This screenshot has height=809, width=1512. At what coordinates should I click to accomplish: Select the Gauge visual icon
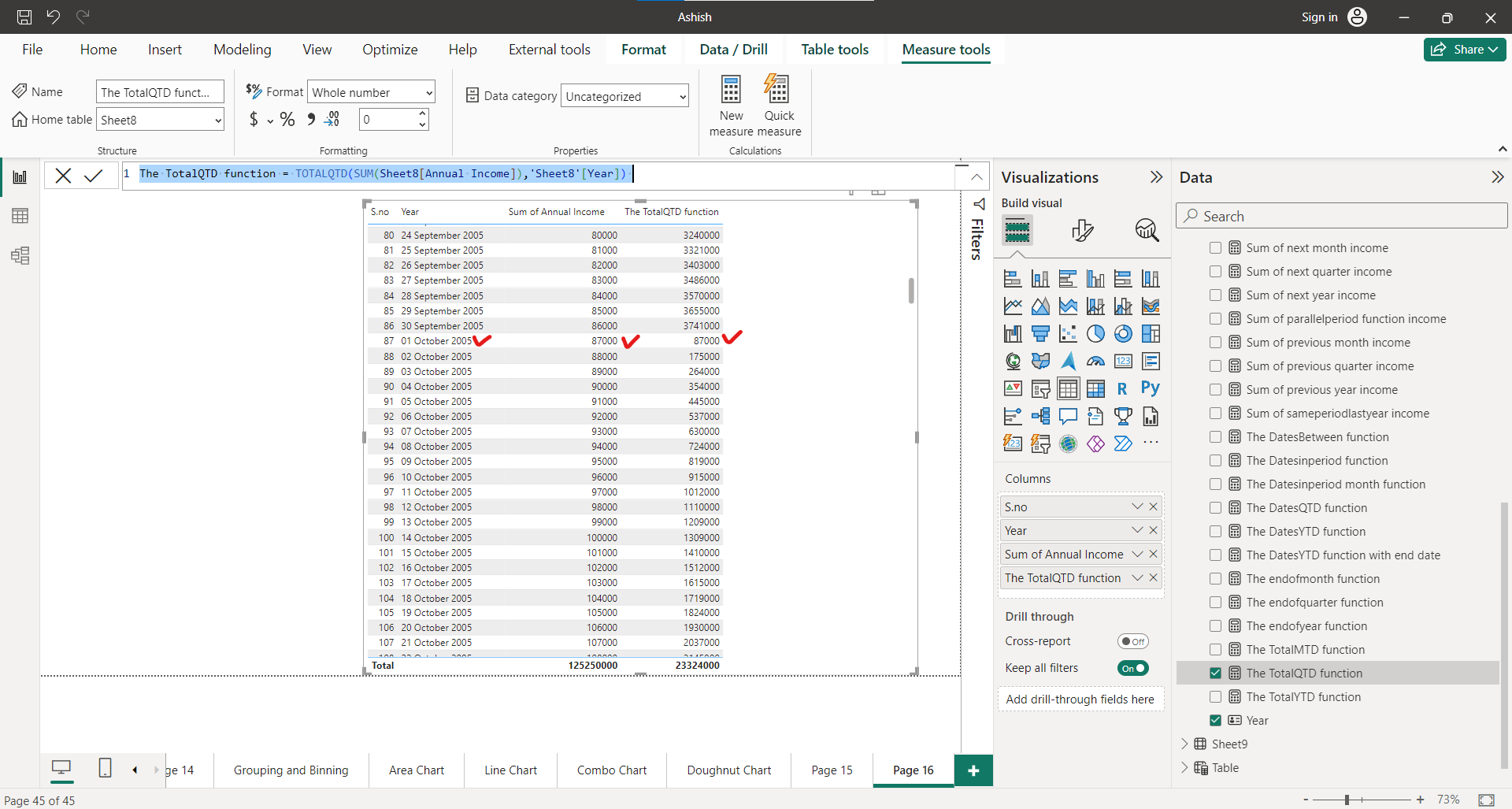1096,361
